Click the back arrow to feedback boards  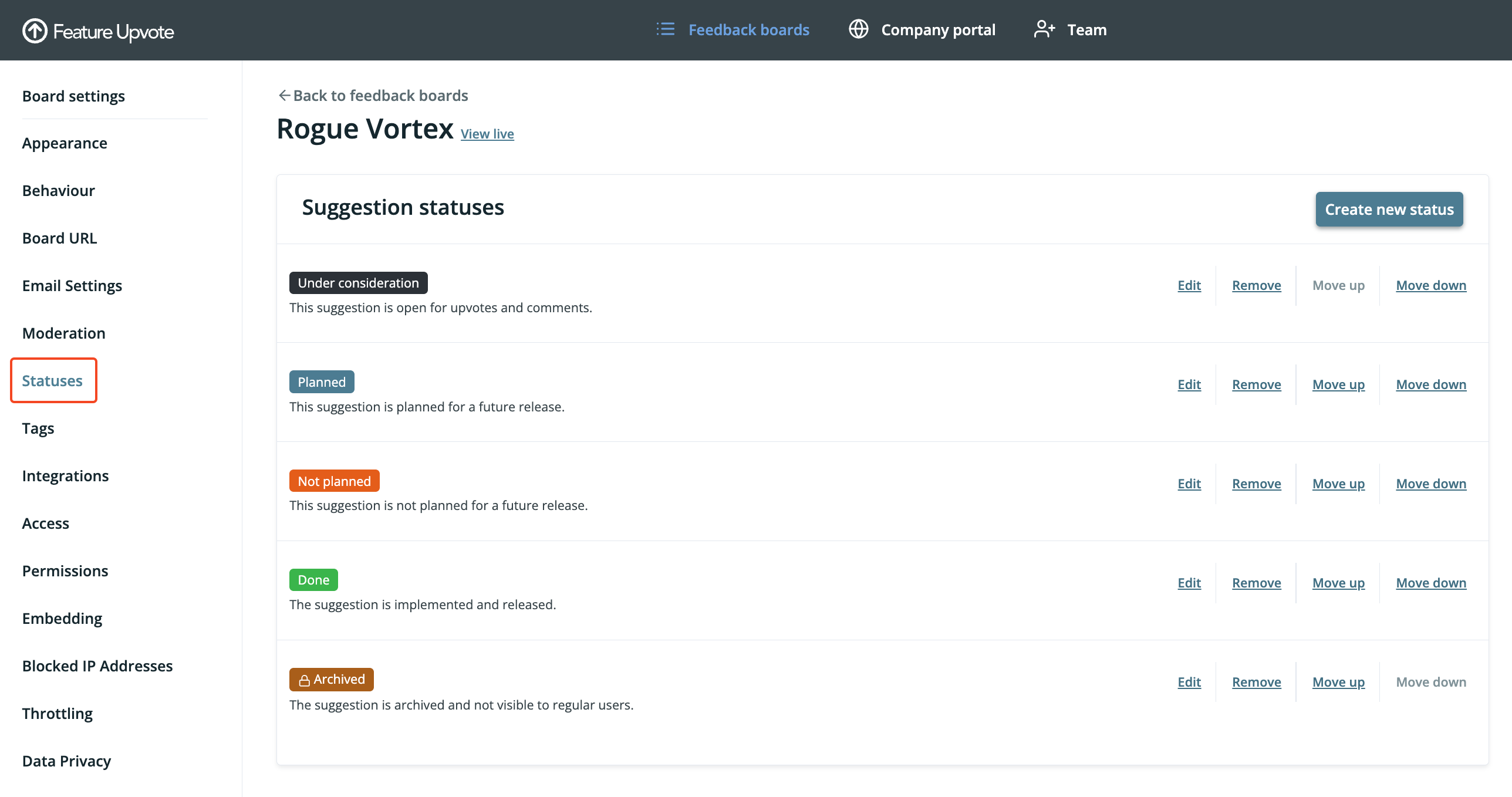284,96
